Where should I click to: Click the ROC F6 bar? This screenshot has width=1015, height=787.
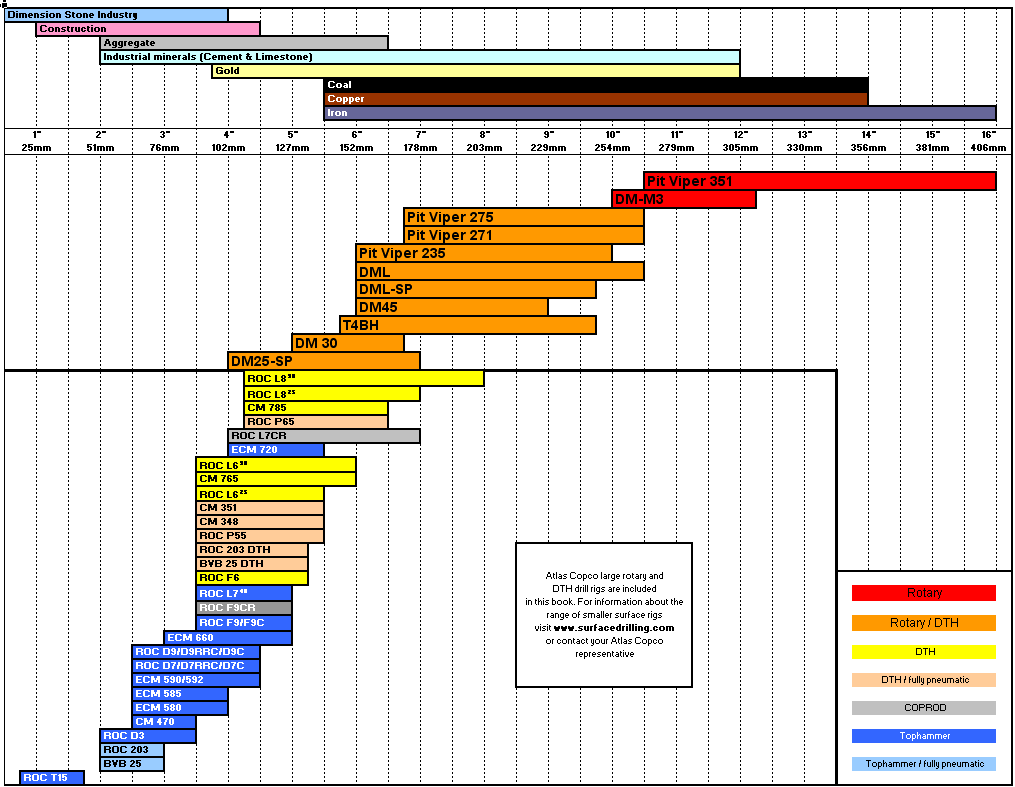click(x=252, y=578)
